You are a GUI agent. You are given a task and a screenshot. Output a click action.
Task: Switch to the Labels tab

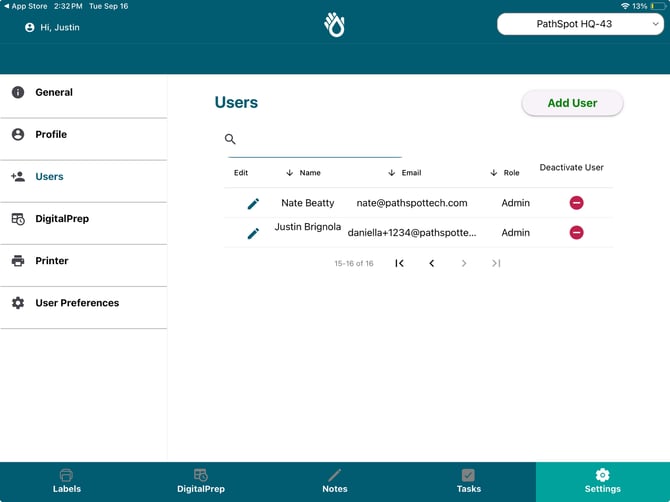click(67, 481)
